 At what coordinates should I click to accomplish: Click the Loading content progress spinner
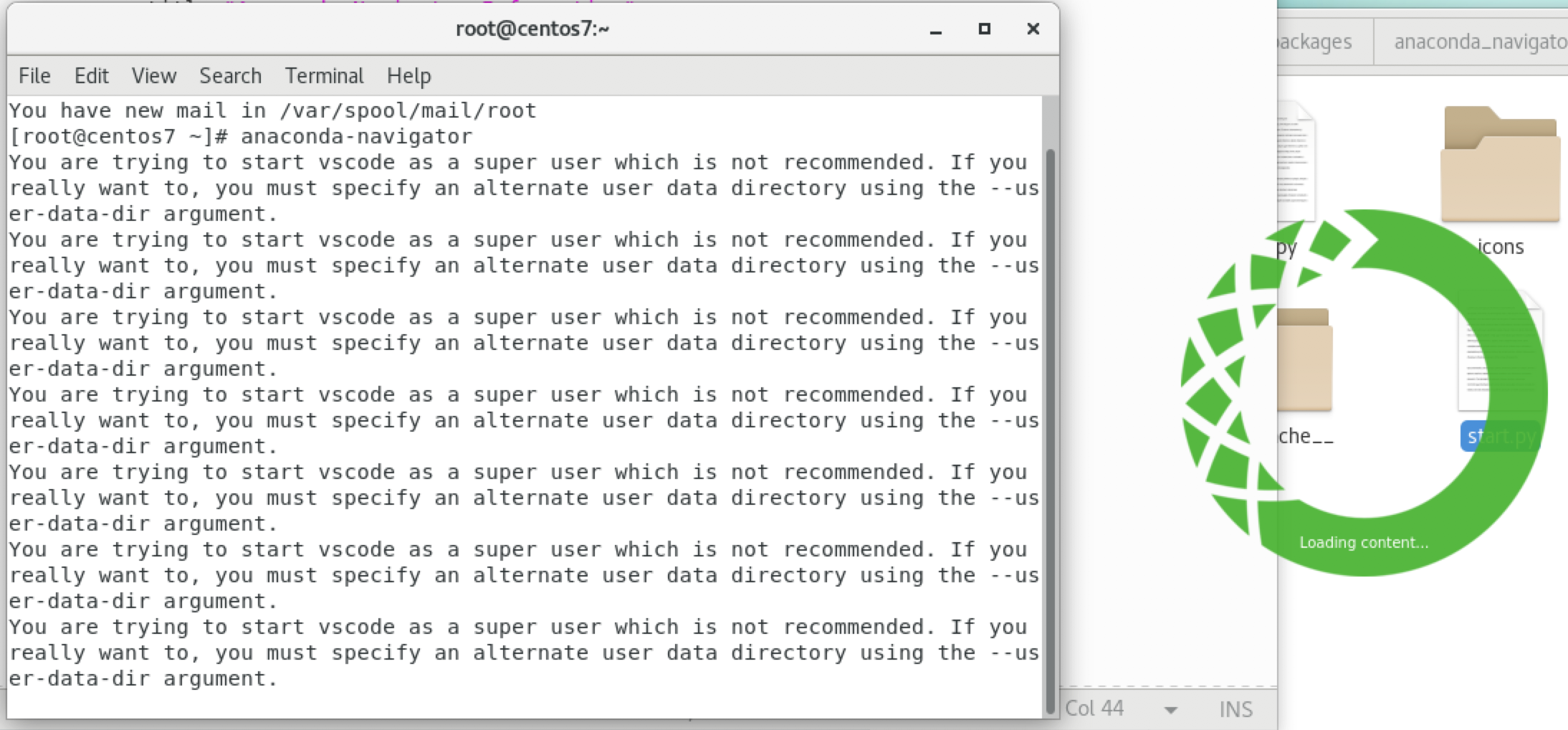[x=1362, y=543]
